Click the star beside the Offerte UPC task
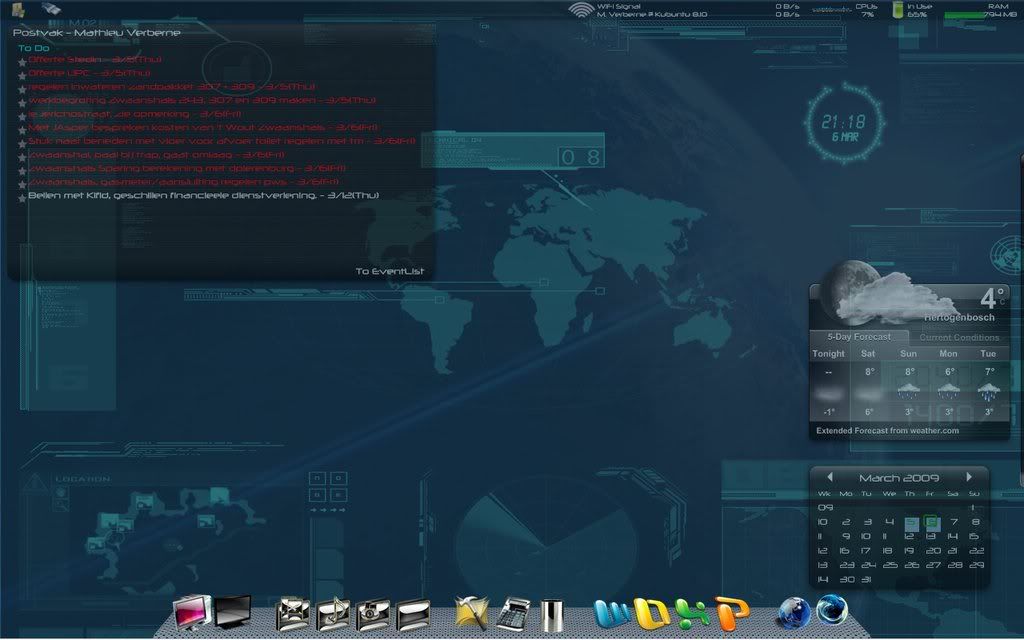 [x=22, y=74]
